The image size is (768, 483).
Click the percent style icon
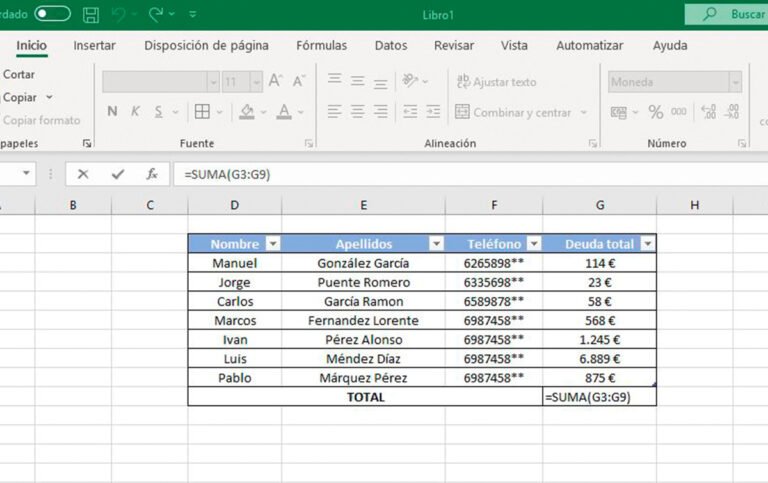coord(656,112)
